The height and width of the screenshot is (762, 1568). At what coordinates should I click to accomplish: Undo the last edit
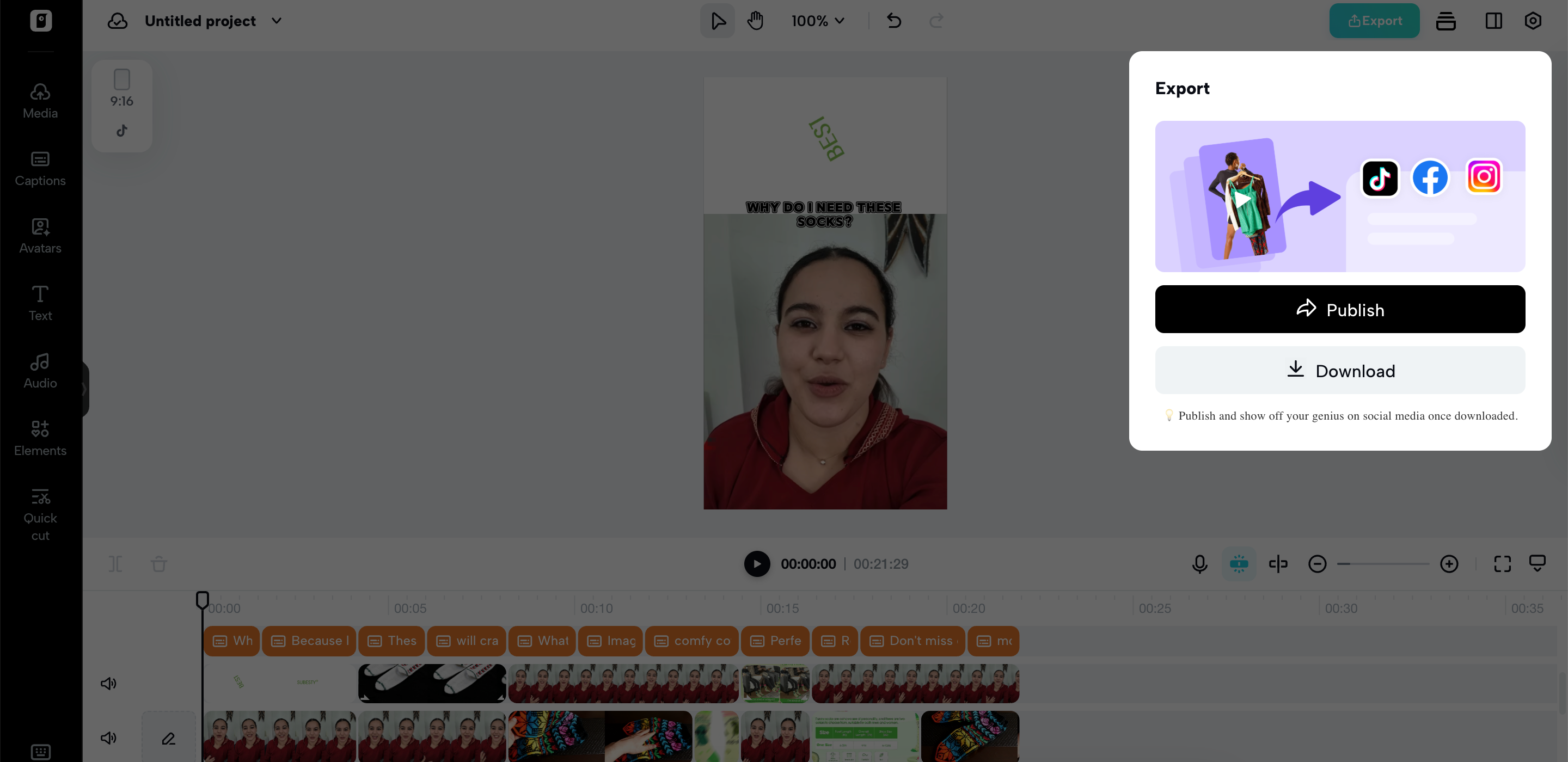coord(893,20)
